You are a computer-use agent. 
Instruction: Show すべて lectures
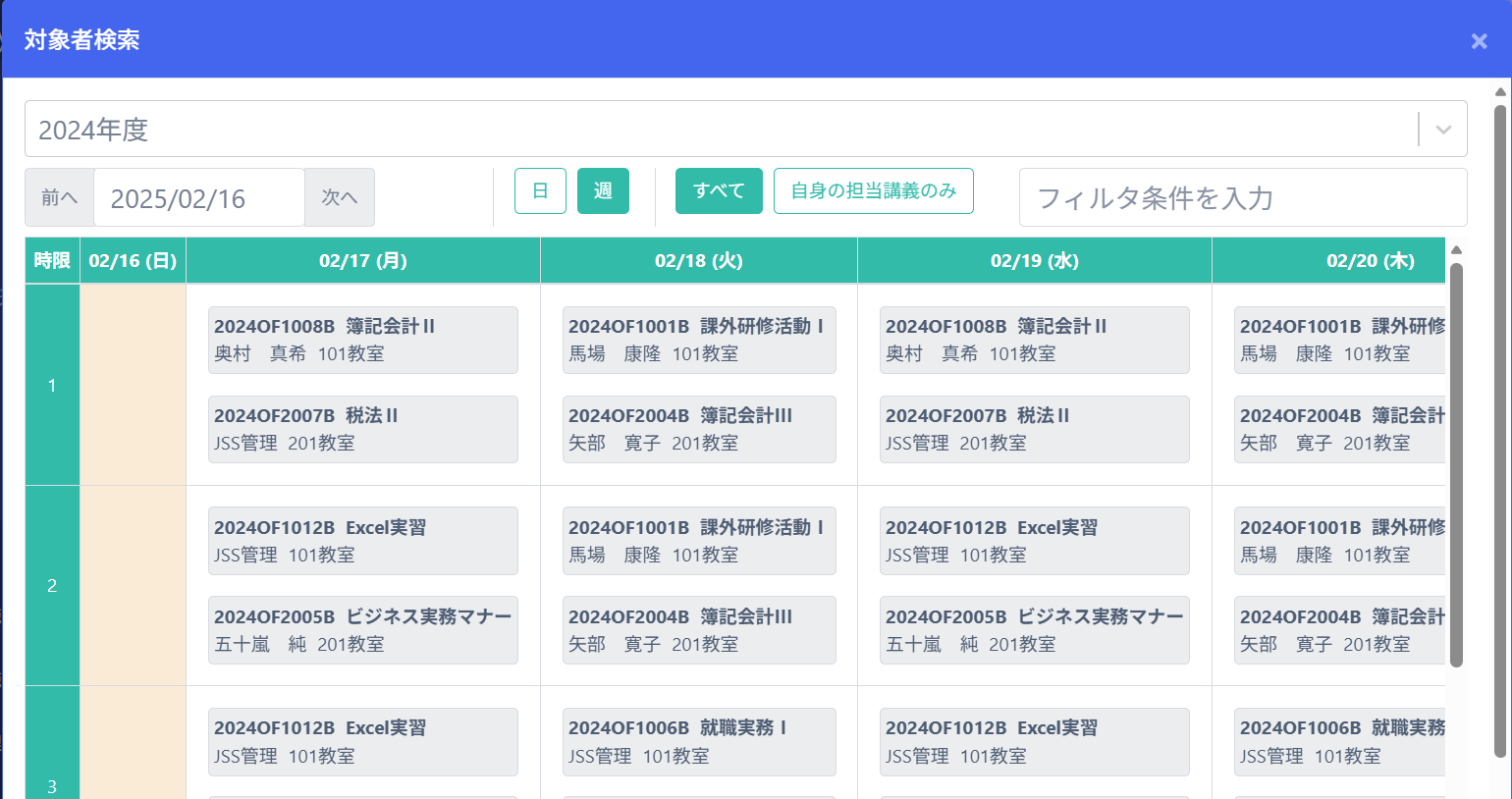tap(719, 190)
